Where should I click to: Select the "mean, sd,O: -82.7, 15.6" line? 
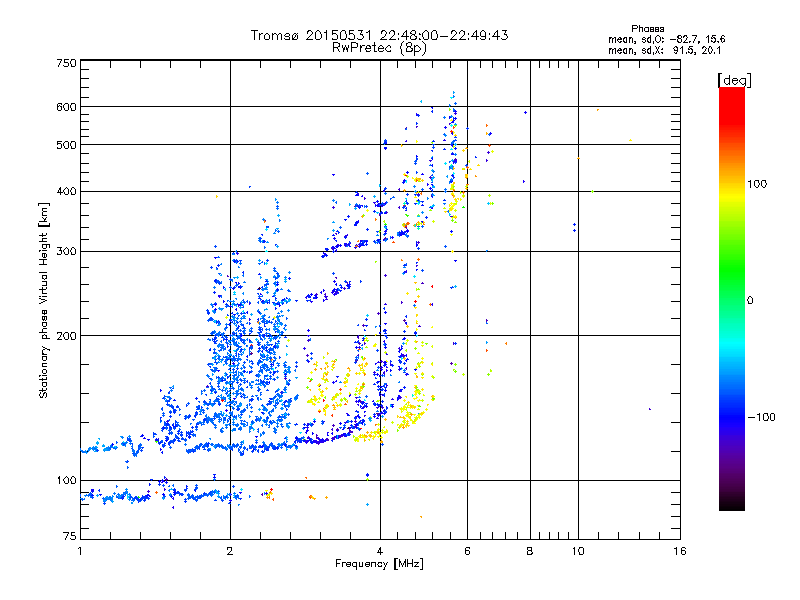666,39
